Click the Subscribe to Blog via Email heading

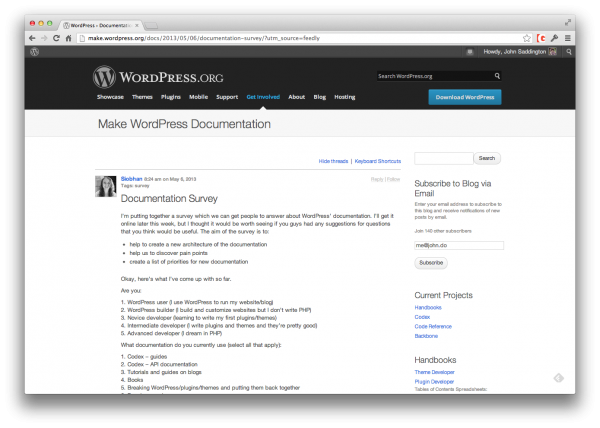(x=453, y=188)
